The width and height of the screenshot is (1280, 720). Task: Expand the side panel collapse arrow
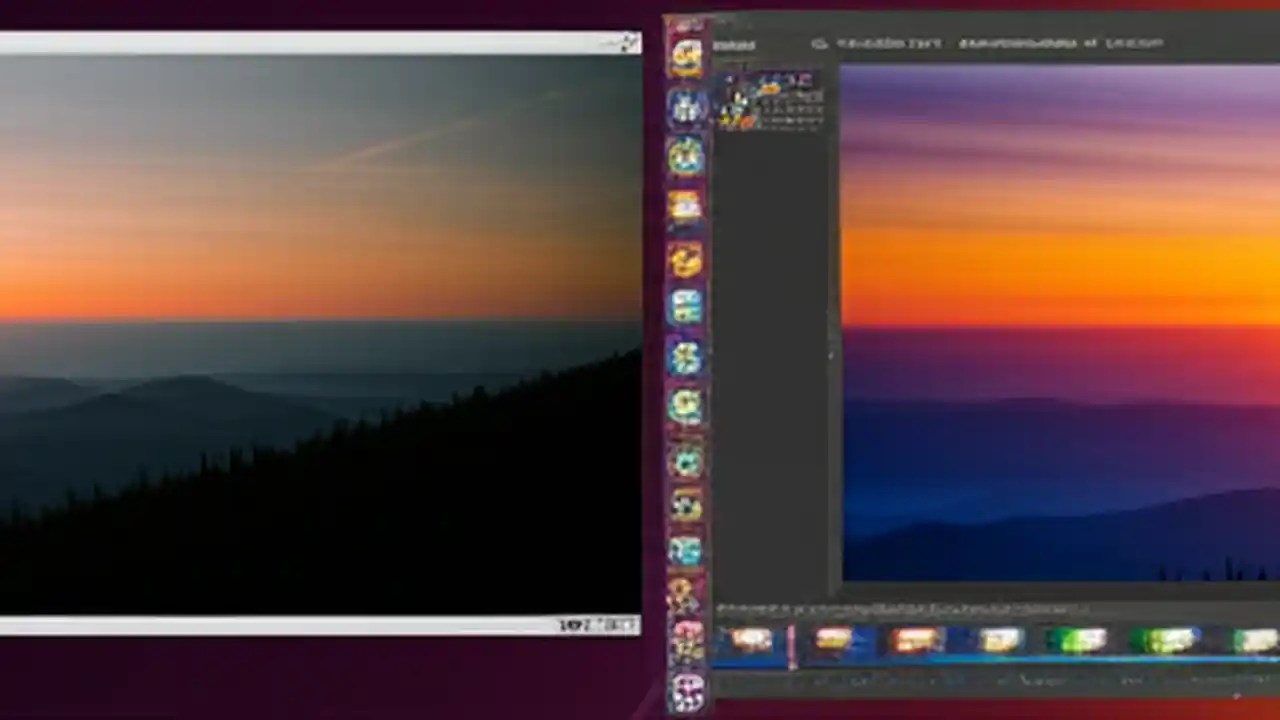pos(830,355)
